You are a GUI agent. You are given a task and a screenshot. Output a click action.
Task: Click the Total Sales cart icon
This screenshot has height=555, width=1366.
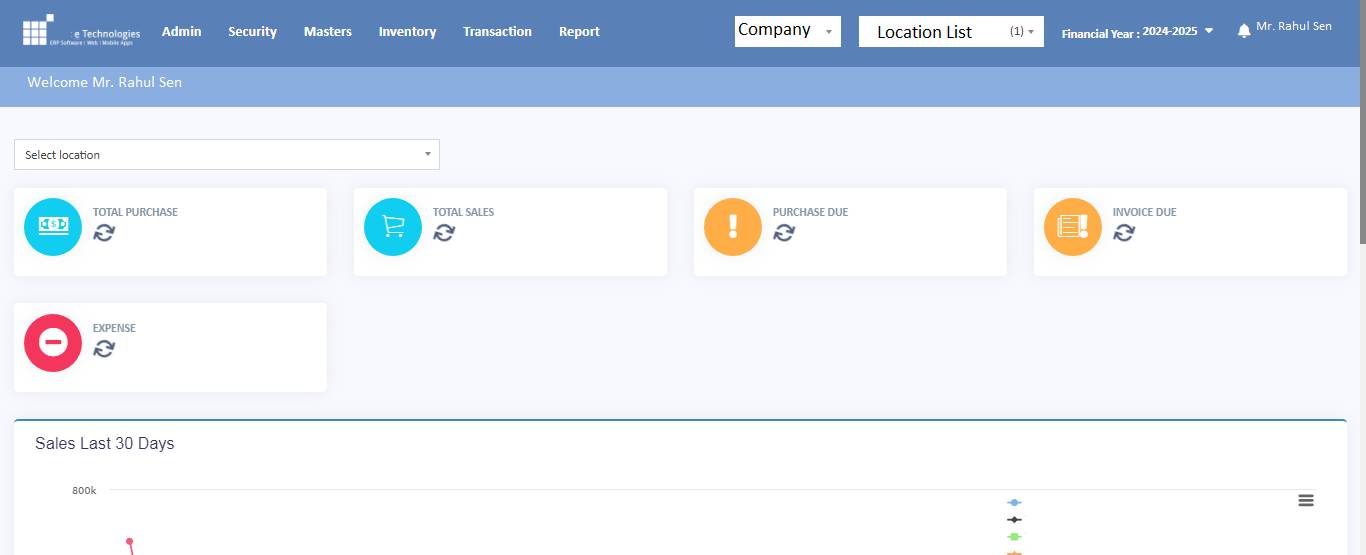coord(393,226)
